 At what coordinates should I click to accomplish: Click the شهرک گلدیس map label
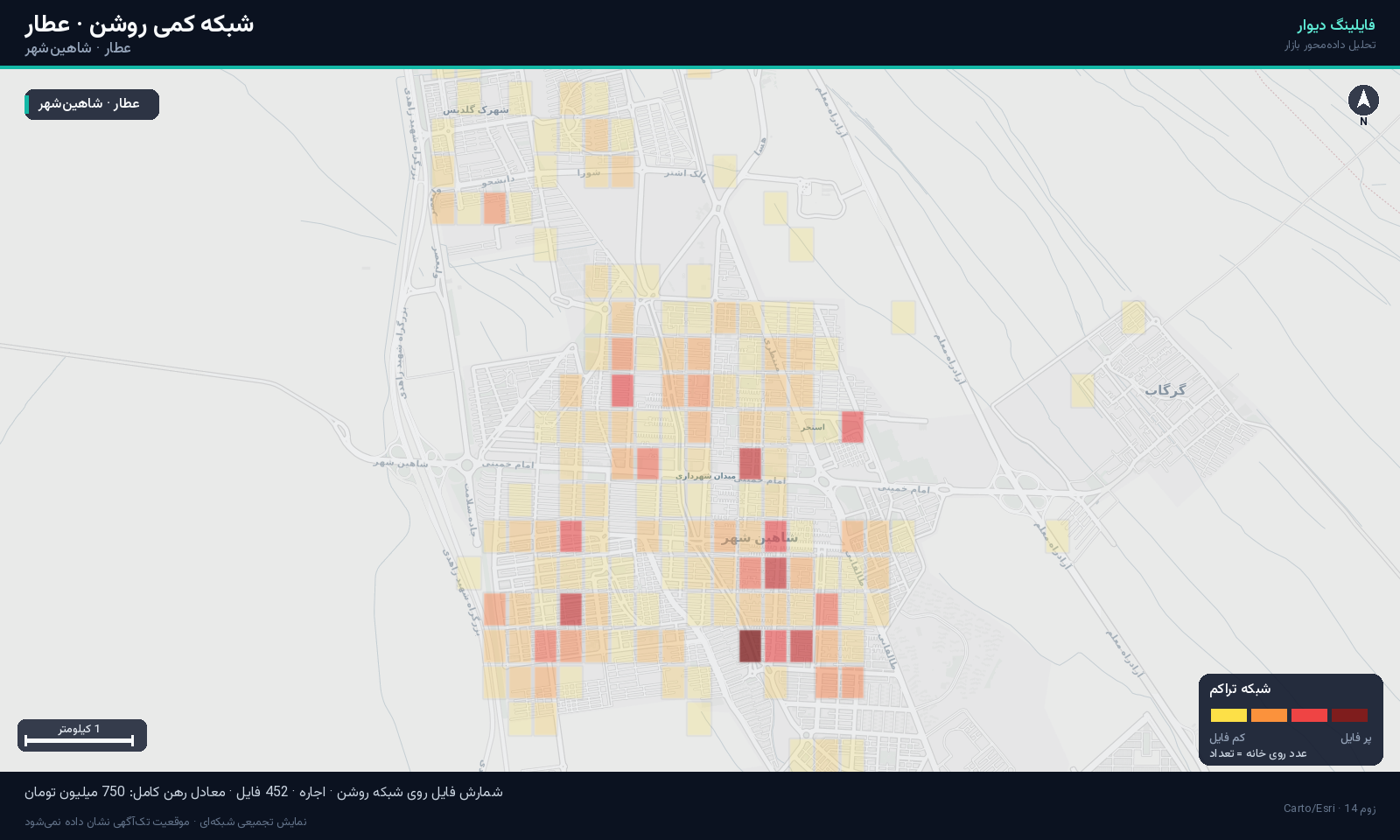click(x=475, y=110)
